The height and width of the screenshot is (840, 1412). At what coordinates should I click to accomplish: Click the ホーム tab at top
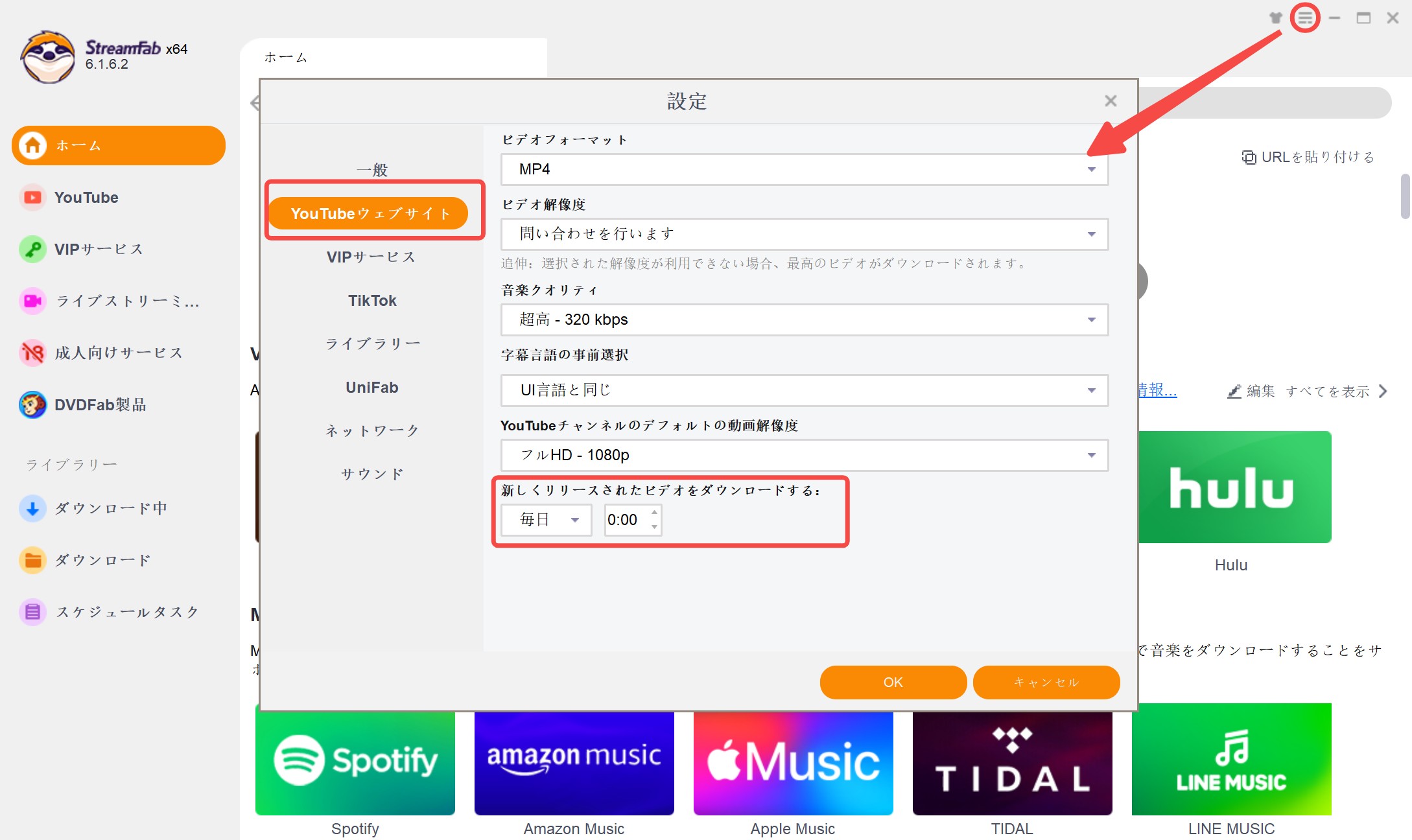393,58
